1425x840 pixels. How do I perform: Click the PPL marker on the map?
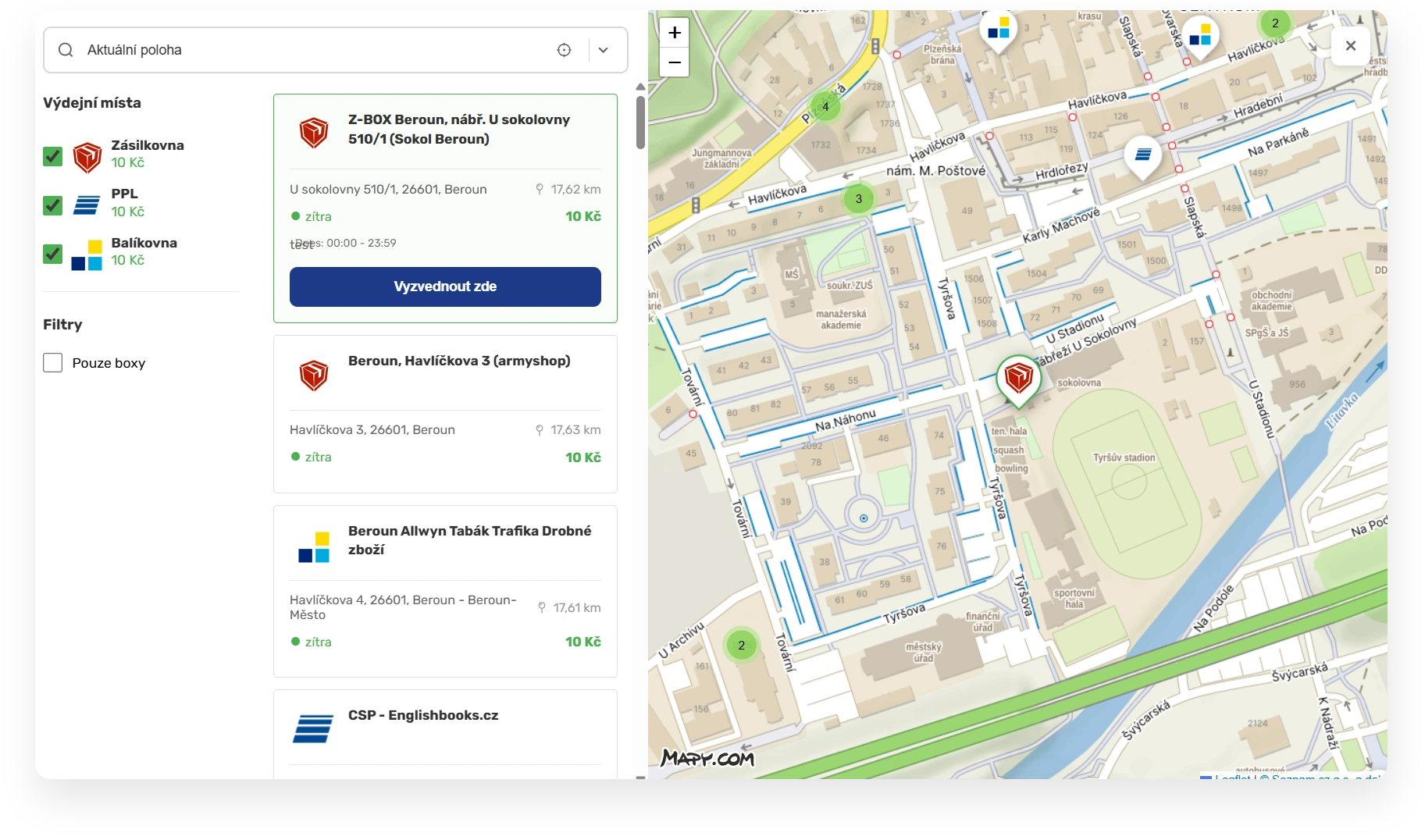click(x=1142, y=155)
